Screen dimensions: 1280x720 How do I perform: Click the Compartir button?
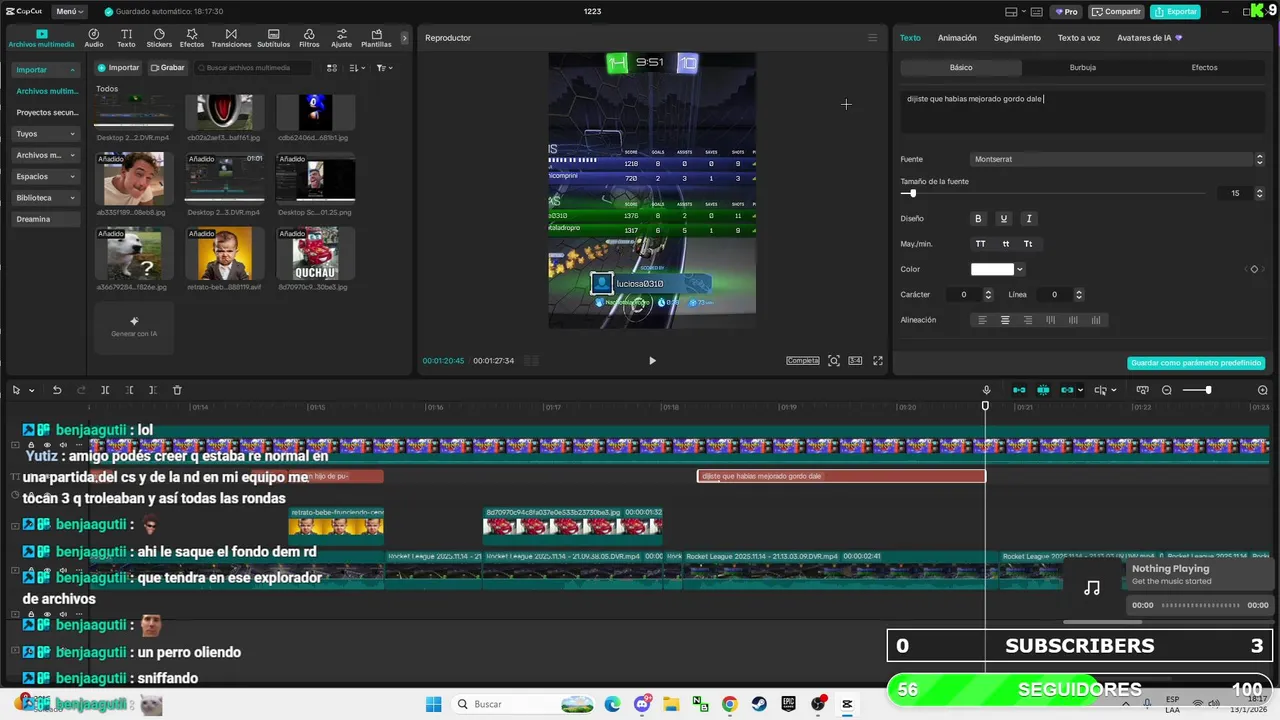pos(1116,12)
